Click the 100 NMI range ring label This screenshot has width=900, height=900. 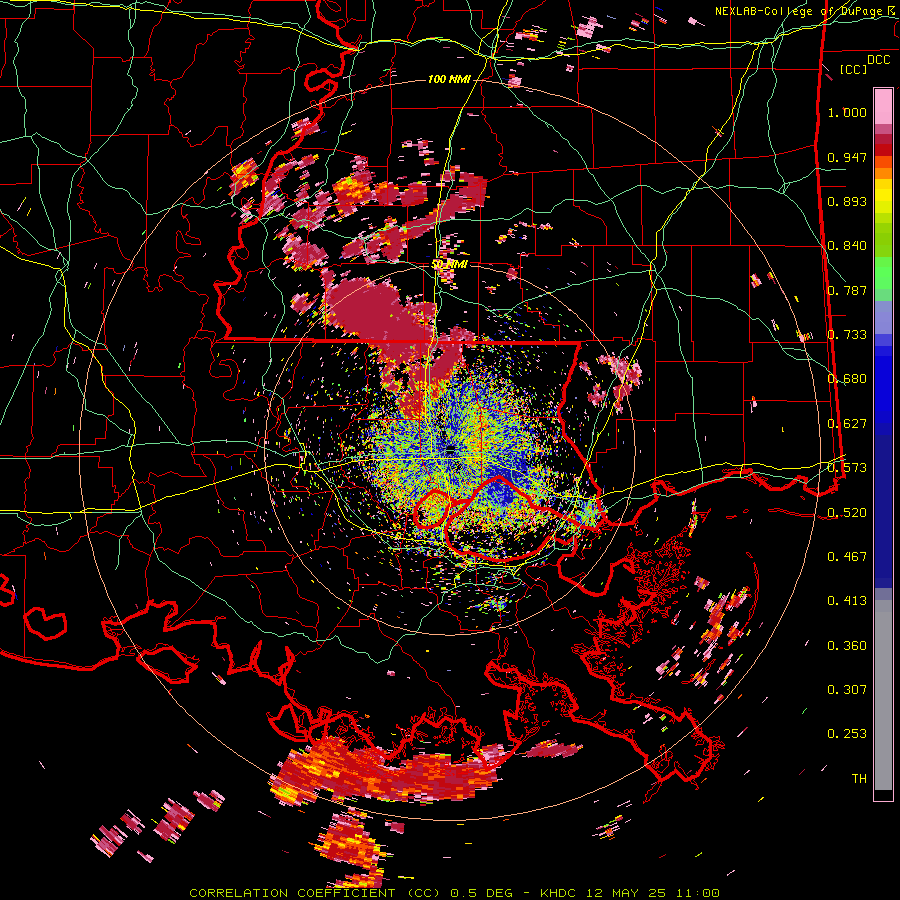[x=449, y=79]
